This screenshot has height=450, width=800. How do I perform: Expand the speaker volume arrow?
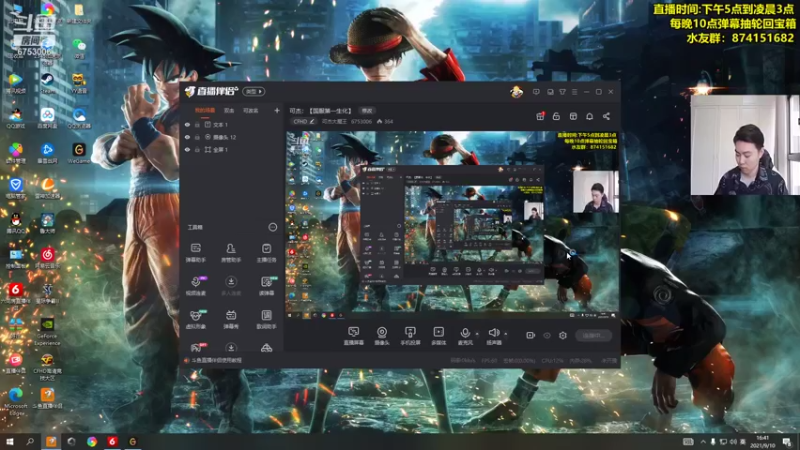point(506,334)
